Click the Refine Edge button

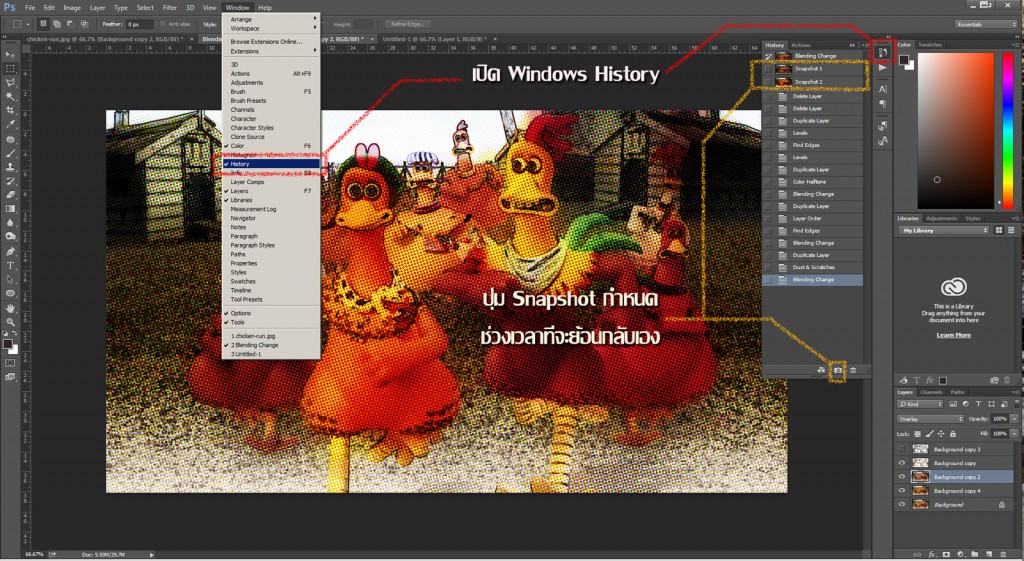click(408, 24)
